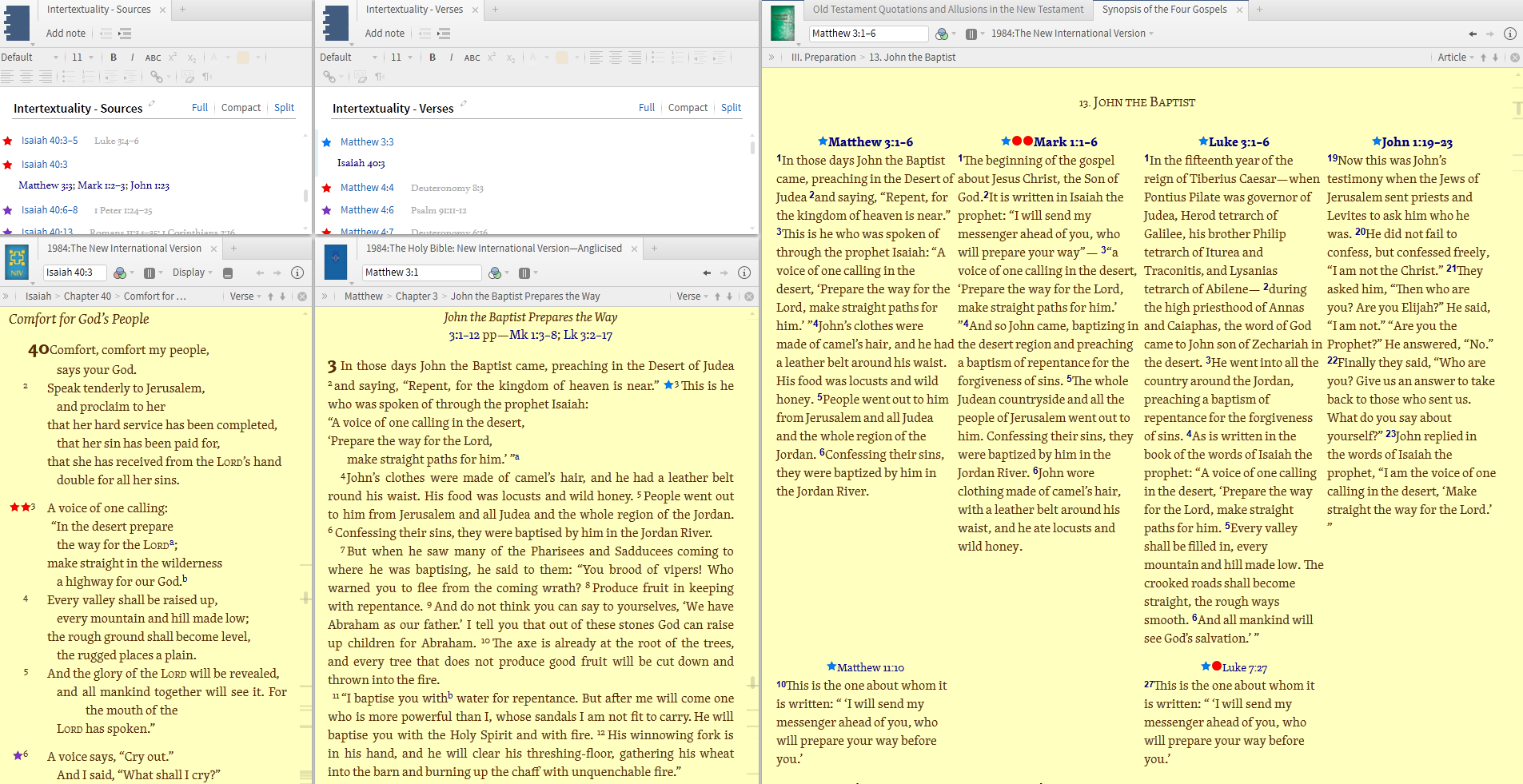Pick highlight color swatch in Intertextuality - Sources
This screenshot has width=1523, height=784.
click(x=243, y=58)
